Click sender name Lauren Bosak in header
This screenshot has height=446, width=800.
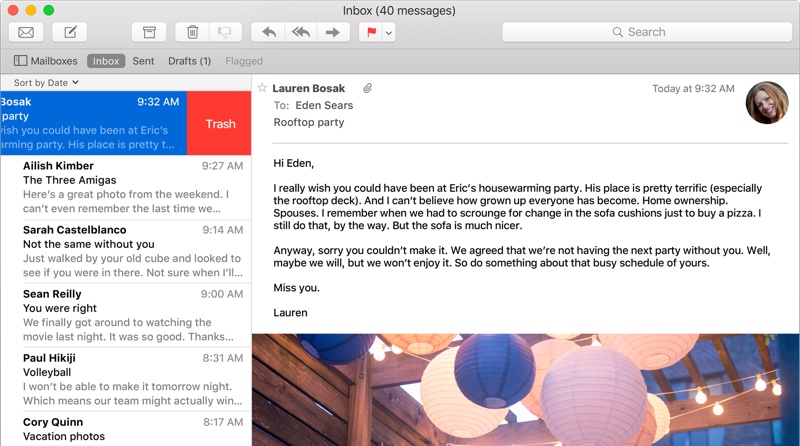point(308,88)
